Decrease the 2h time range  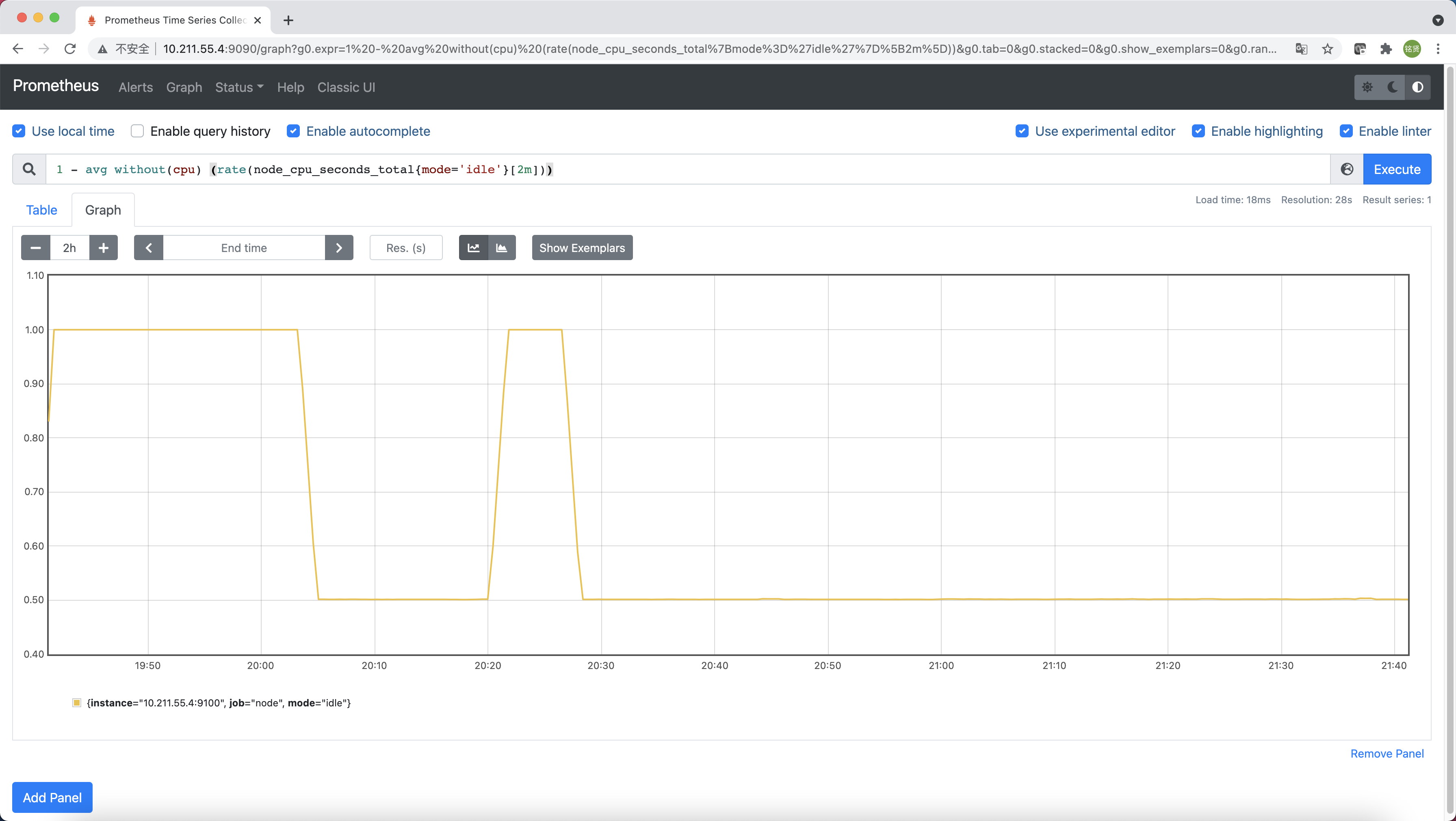(x=36, y=248)
